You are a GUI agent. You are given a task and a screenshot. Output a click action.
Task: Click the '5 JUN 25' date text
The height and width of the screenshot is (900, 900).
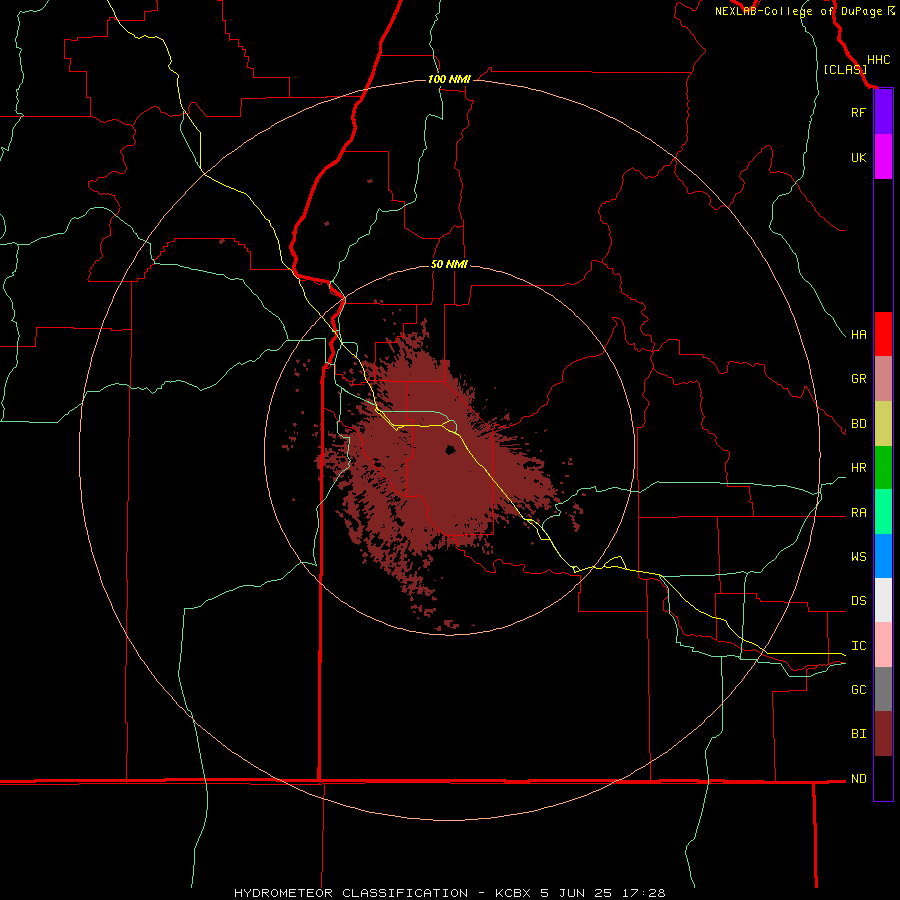(576, 893)
